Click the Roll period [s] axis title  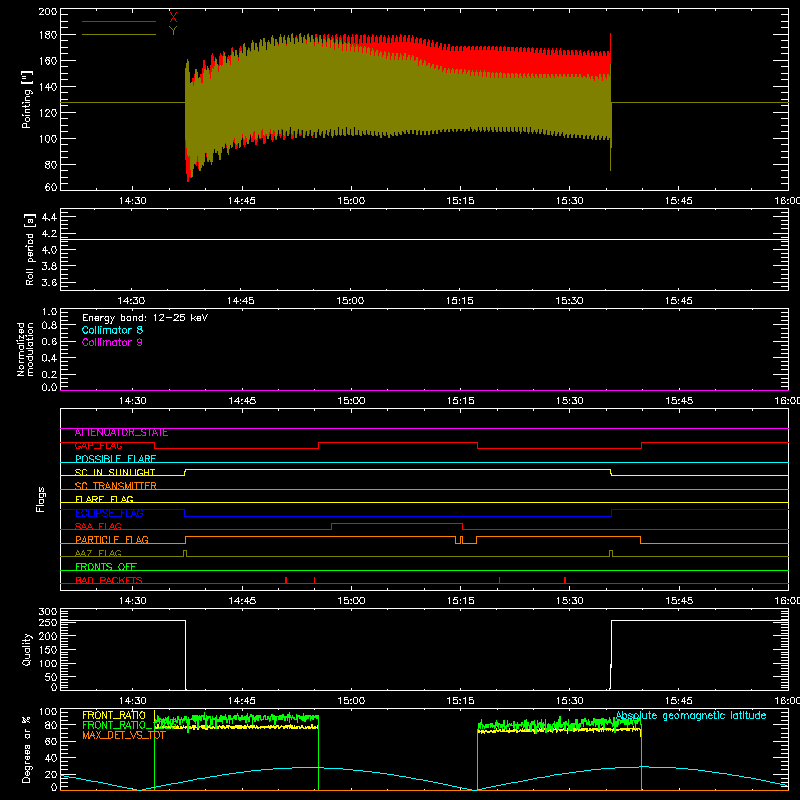point(30,249)
